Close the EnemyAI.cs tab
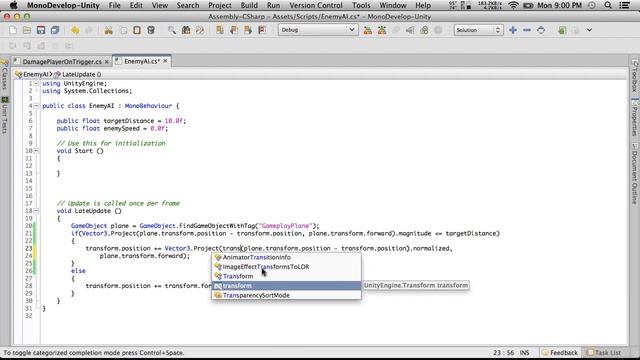This screenshot has width=640, height=360. (165, 61)
